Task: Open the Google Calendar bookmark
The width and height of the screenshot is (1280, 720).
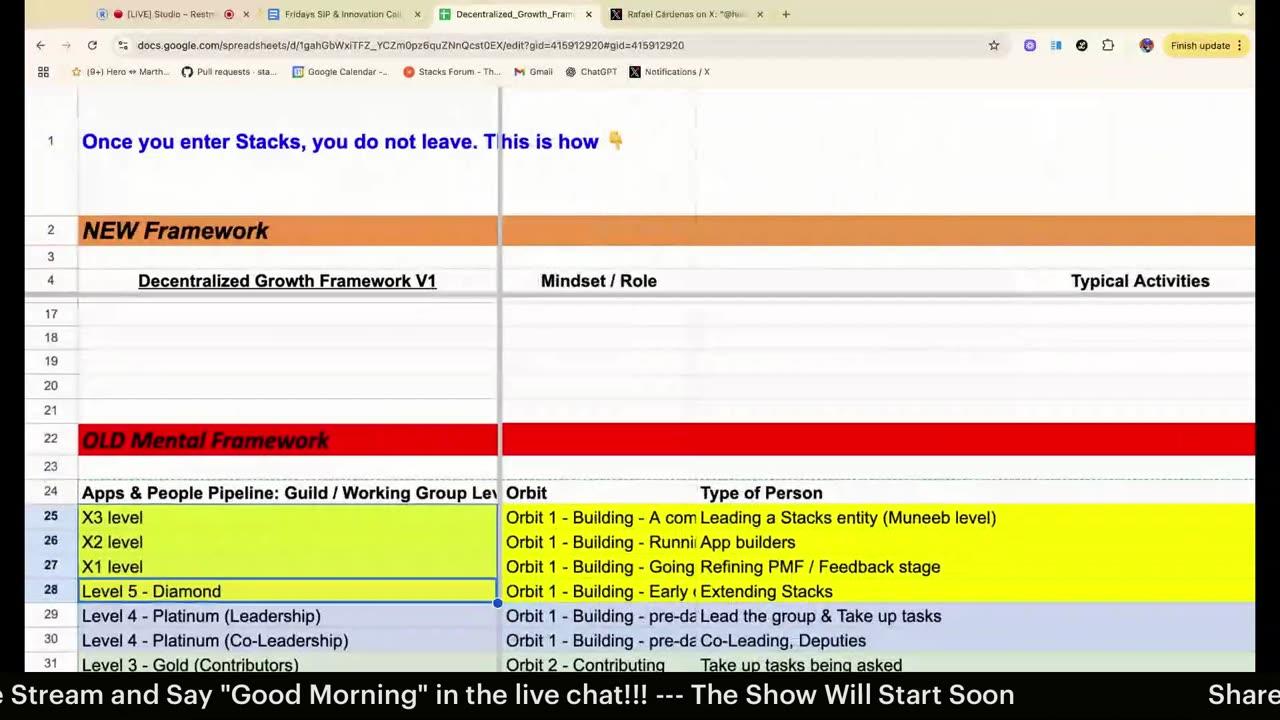Action: [x=339, y=72]
